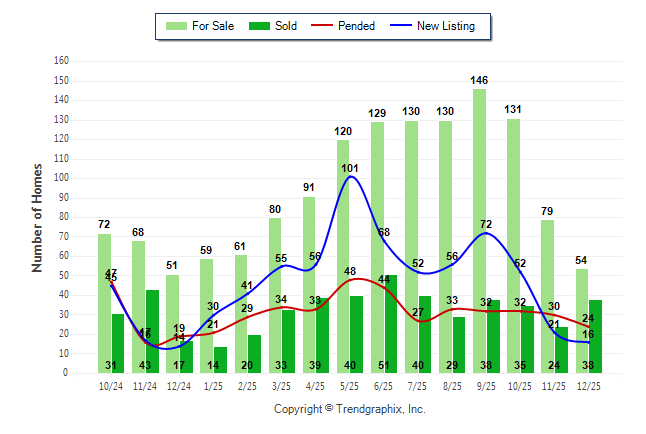Screen dimensions: 646x434
Task: Click the 5/25 label on the x-axis
Action: click(350, 385)
